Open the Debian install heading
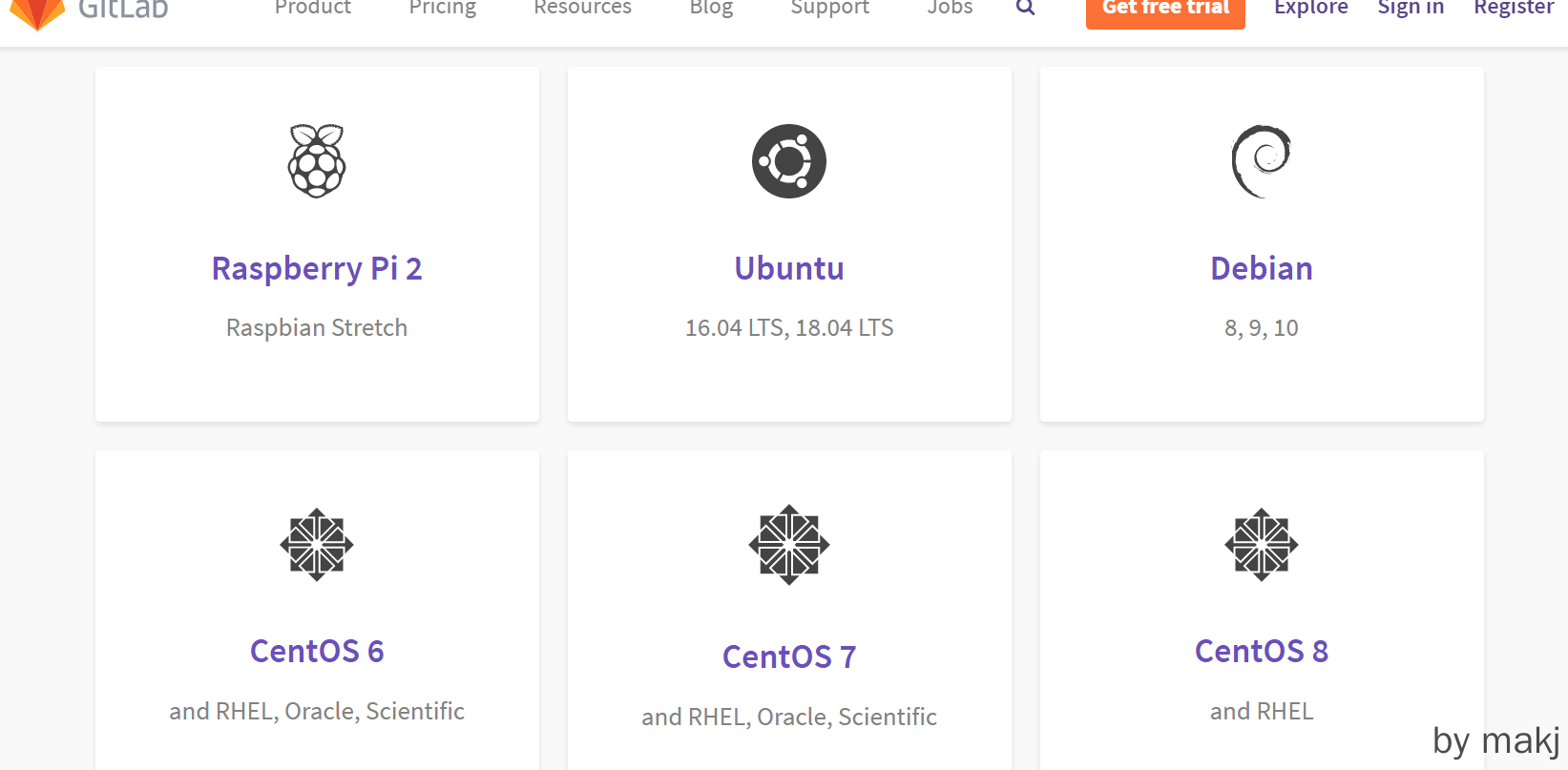Viewport: 1568px width, 770px height. click(x=1261, y=269)
